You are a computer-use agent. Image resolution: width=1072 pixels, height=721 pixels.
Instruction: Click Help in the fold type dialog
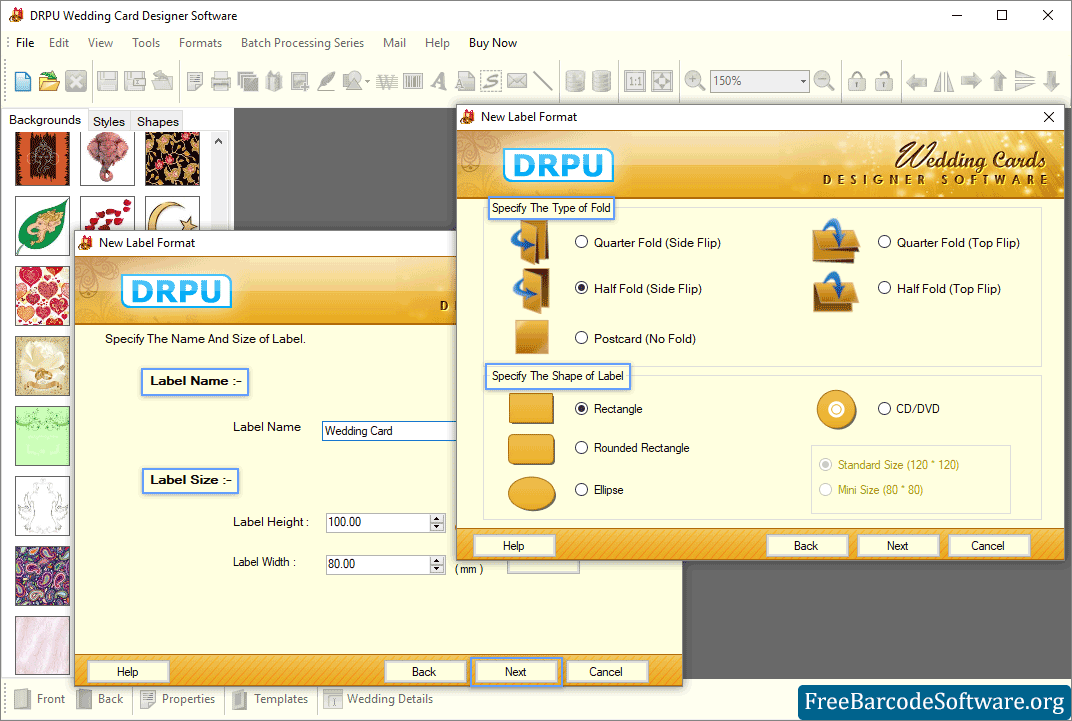click(x=513, y=545)
